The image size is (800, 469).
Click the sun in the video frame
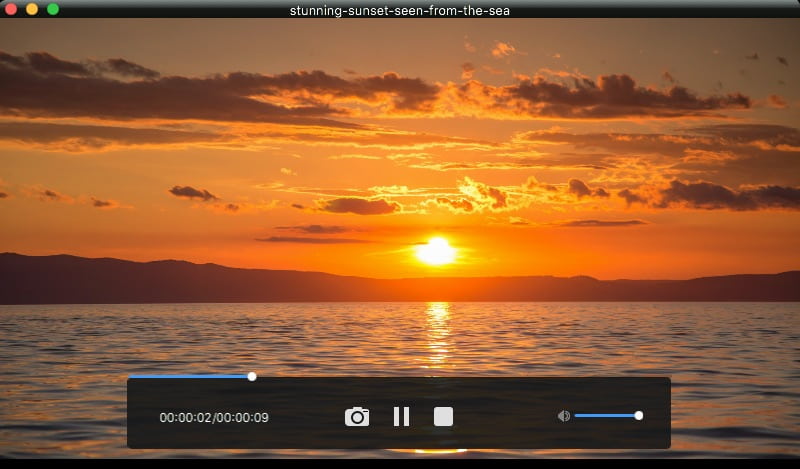pyautogui.click(x=436, y=251)
